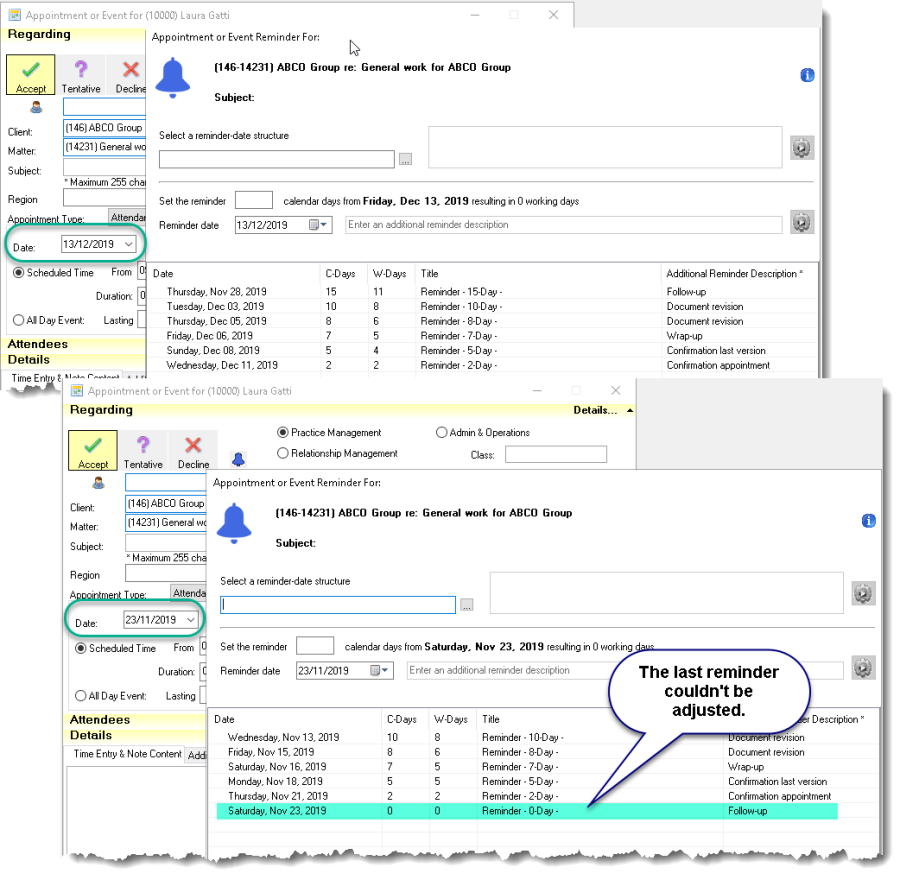Image resolution: width=900 pixels, height=880 pixels.
Task: Click the large bell in the 13/12/2019 reminder panel
Action: (x=173, y=78)
